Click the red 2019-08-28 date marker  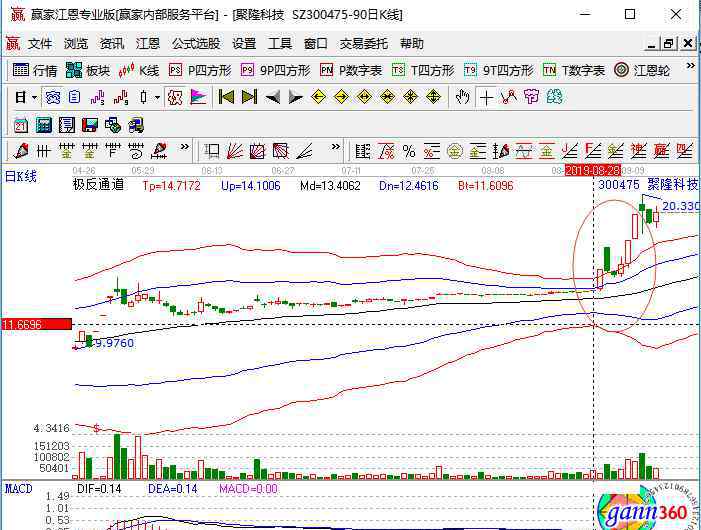[x=593, y=170]
